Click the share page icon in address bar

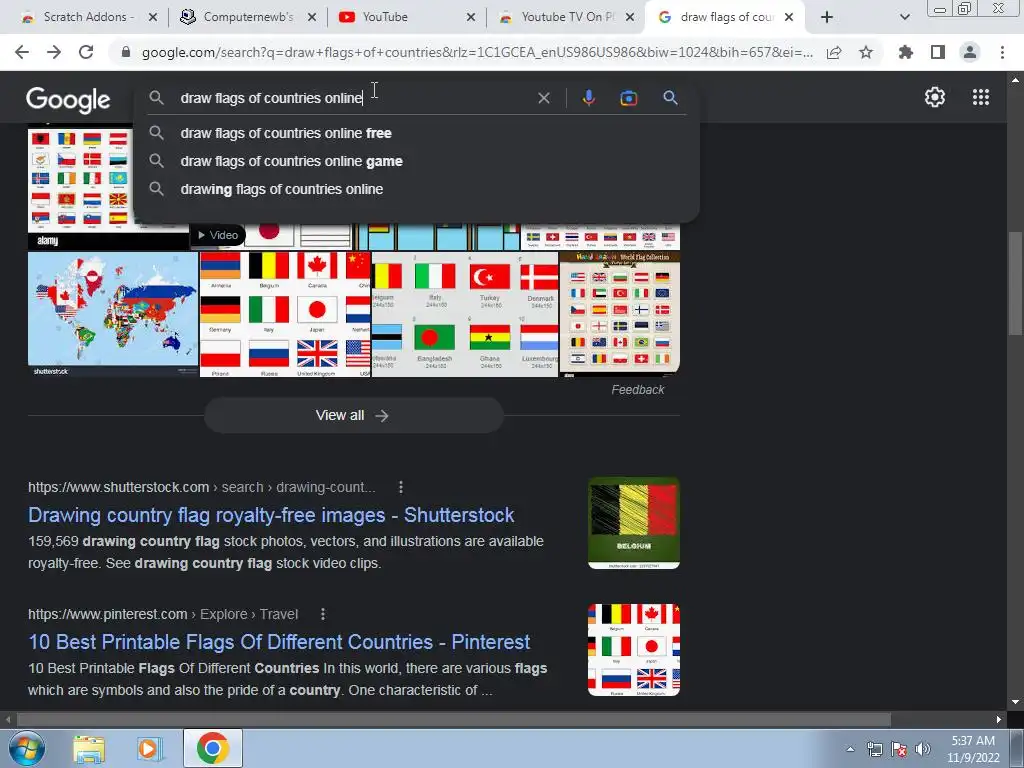[834, 52]
